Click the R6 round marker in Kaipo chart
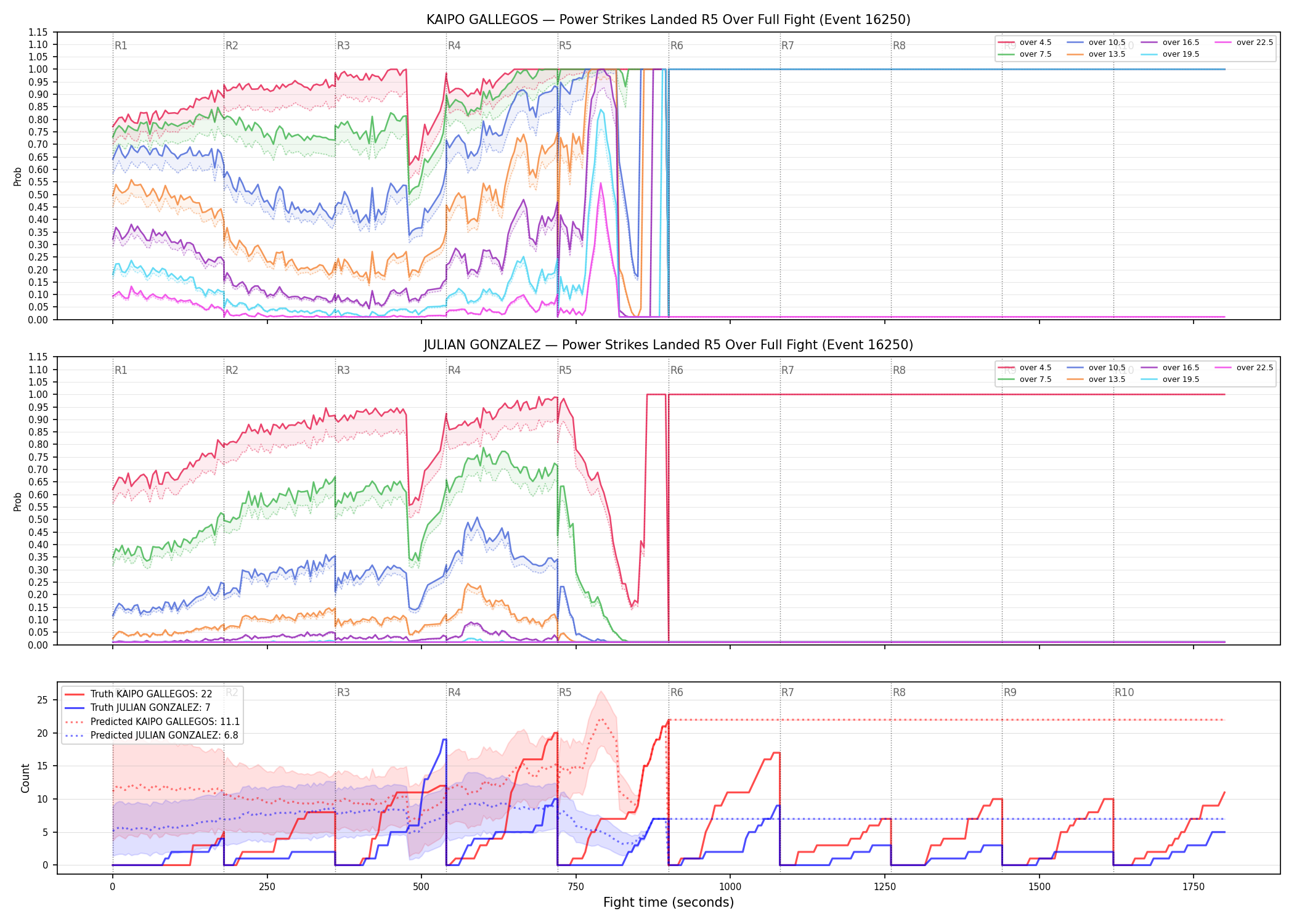This screenshot has width=1294, height=924. click(x=677, y=46)
